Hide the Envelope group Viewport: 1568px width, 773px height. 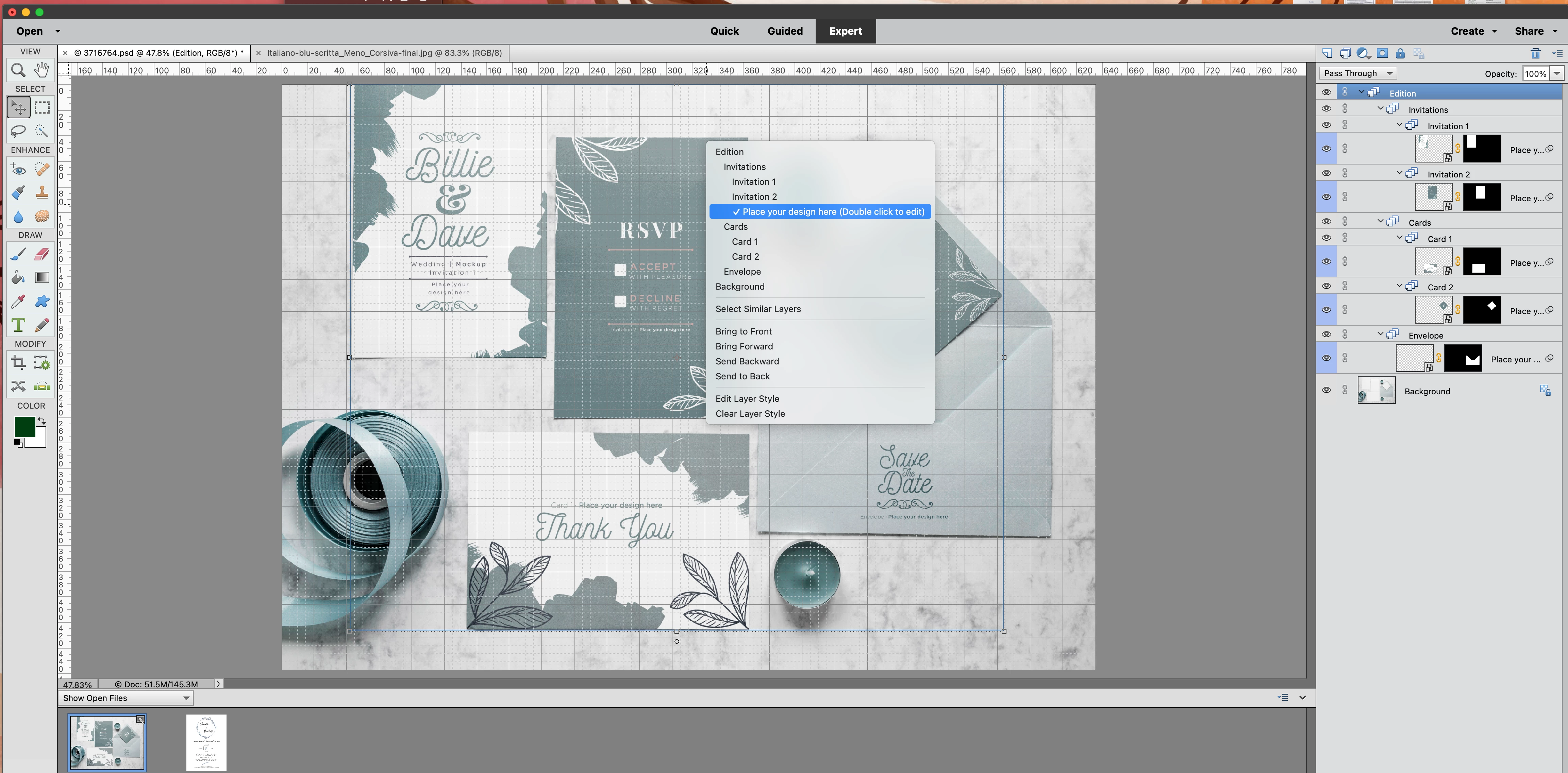tap(1327, 334)
